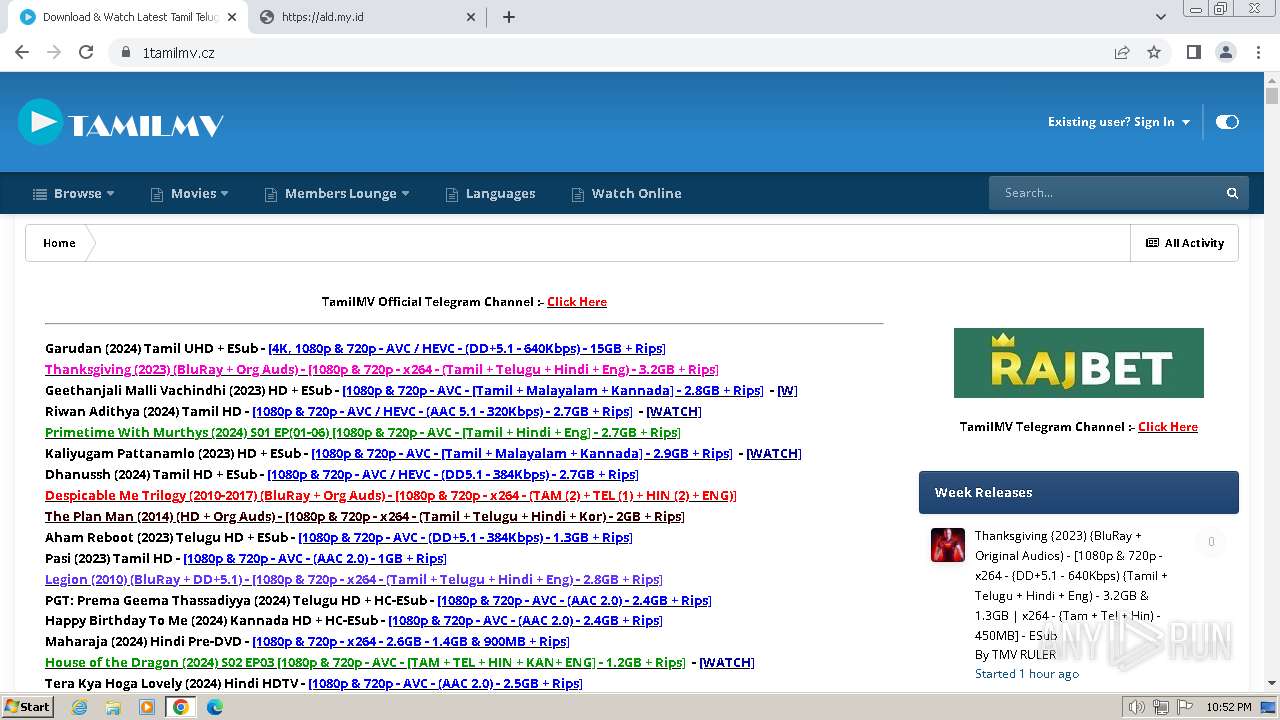This screenshot has height=720, width=1280.
Task: Bookmark this page with star icon
Action: [x=1154, y=52]
